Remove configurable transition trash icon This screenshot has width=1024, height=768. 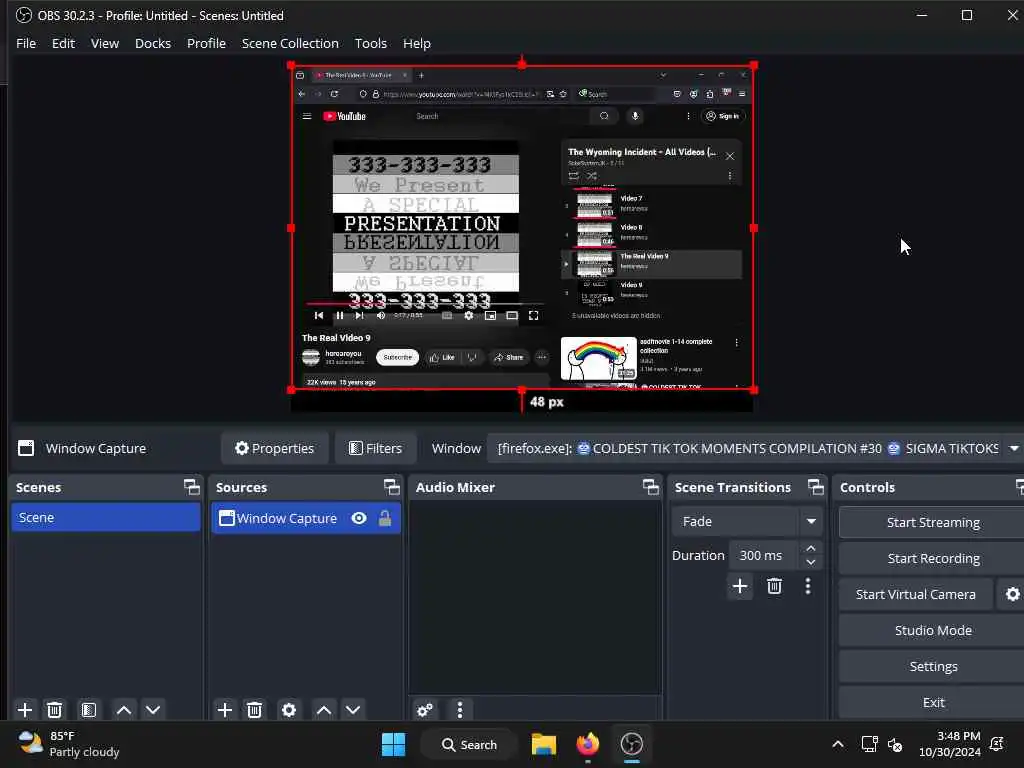click(x=775, y=586)
